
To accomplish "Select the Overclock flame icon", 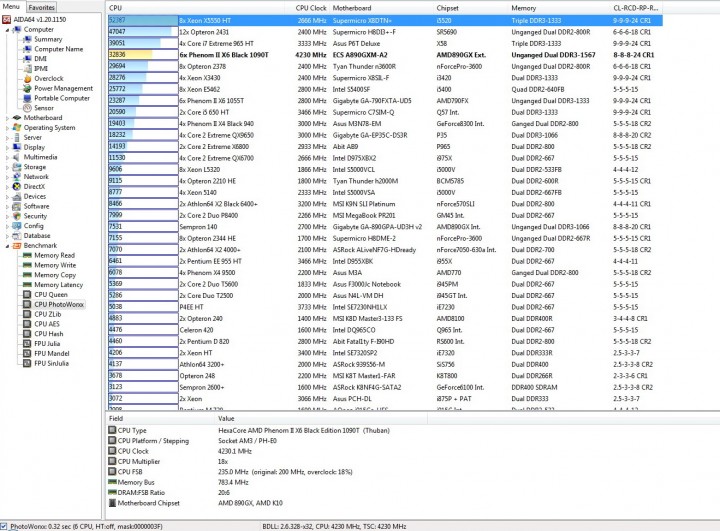I will [27, 78].
